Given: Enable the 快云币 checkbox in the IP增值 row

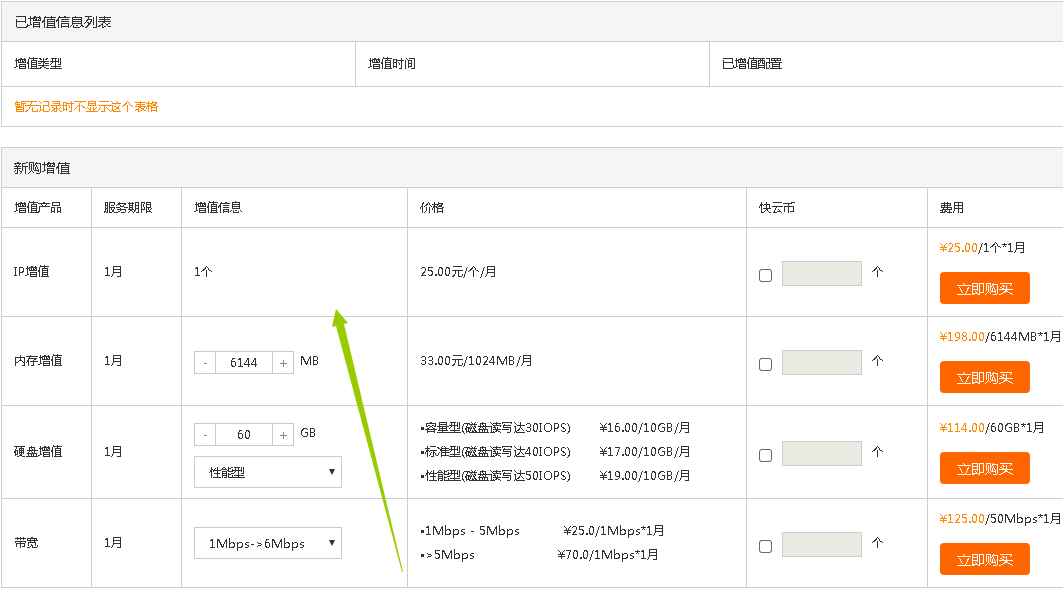Looking at the screenshot, I should [765, 273].
